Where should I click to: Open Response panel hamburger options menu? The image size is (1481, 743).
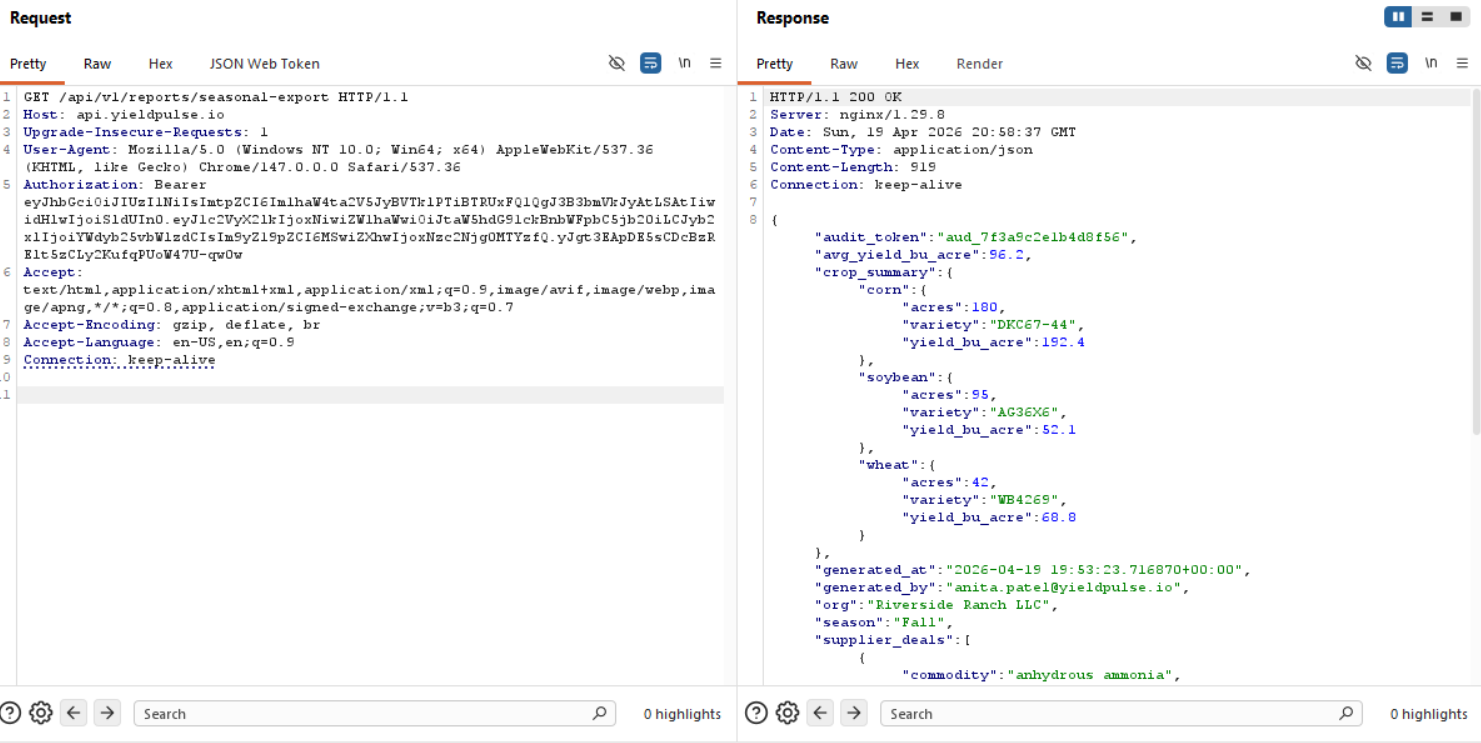pos(1462,63)
